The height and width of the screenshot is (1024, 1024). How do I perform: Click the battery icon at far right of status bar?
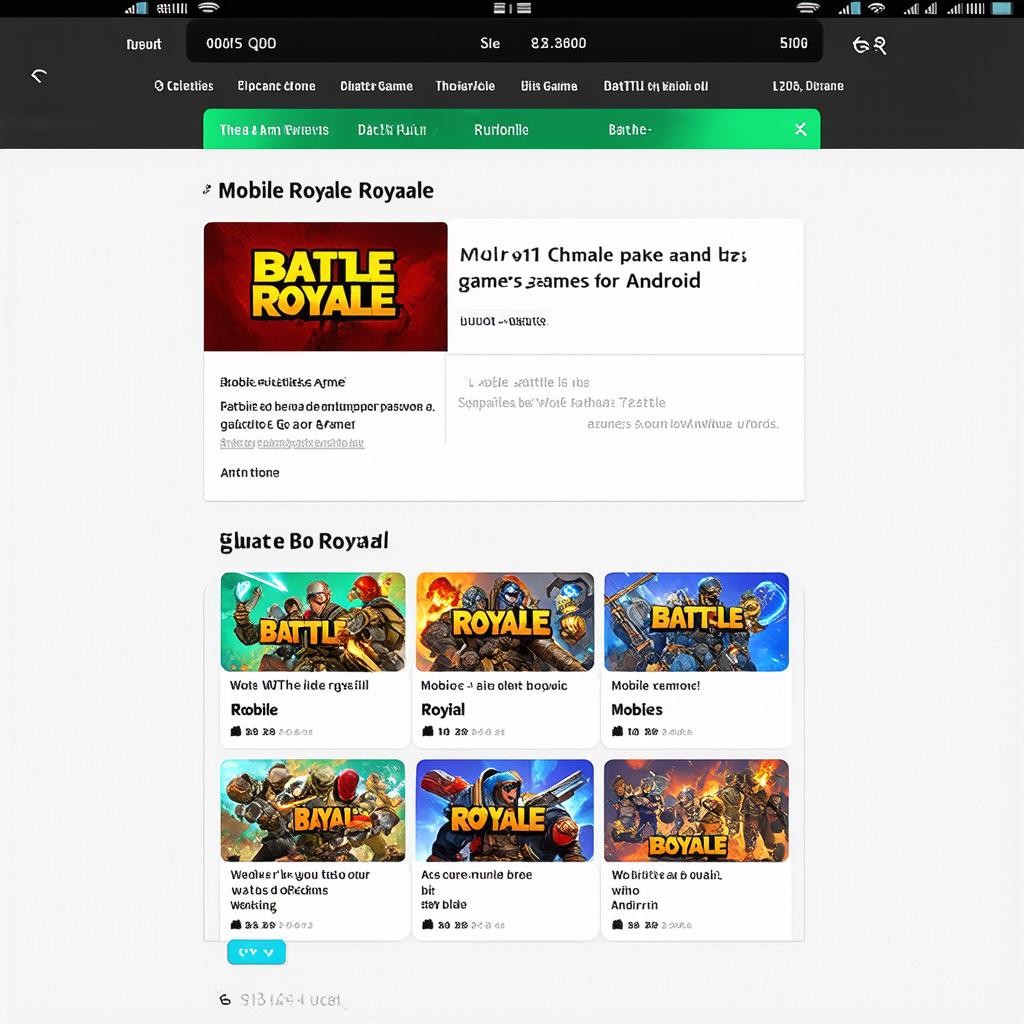point(1000,8)
